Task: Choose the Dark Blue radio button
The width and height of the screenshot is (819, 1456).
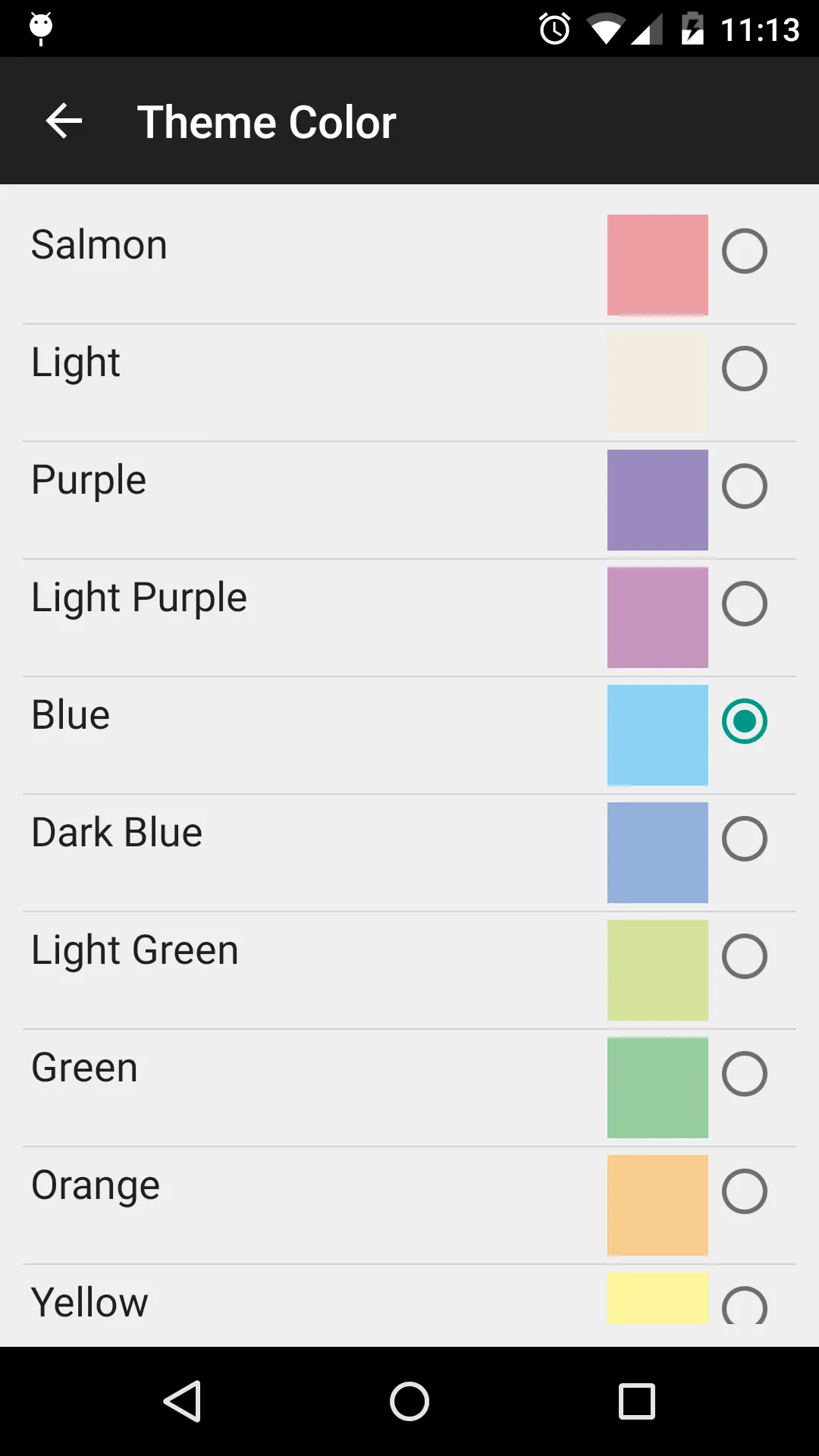Action: click(x=744, y=839)
